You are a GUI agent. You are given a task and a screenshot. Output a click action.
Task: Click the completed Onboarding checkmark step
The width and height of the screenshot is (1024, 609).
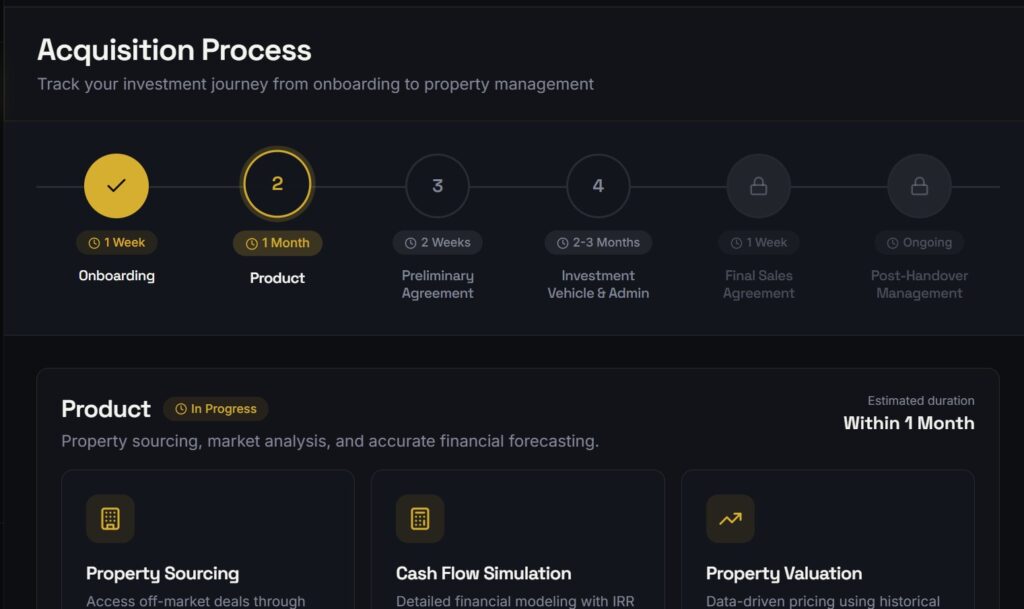click(x=116, y=186)
